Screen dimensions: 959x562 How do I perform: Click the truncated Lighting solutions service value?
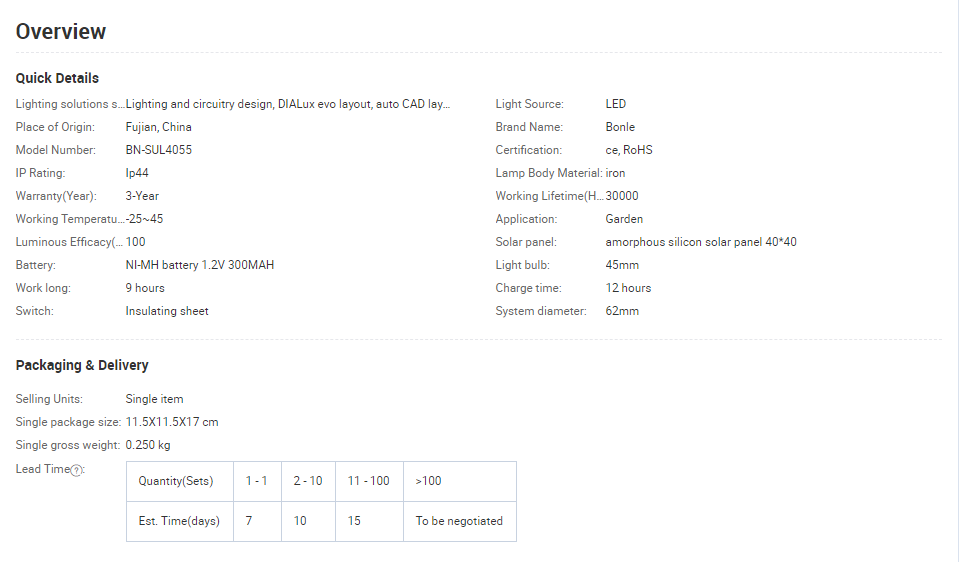click(288, 104)
